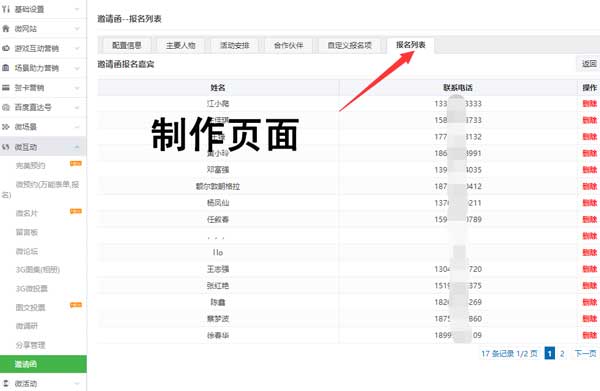Delete the 王志强 row
The width and height of the screenshot is (600, 391).
tap(589, 269)
